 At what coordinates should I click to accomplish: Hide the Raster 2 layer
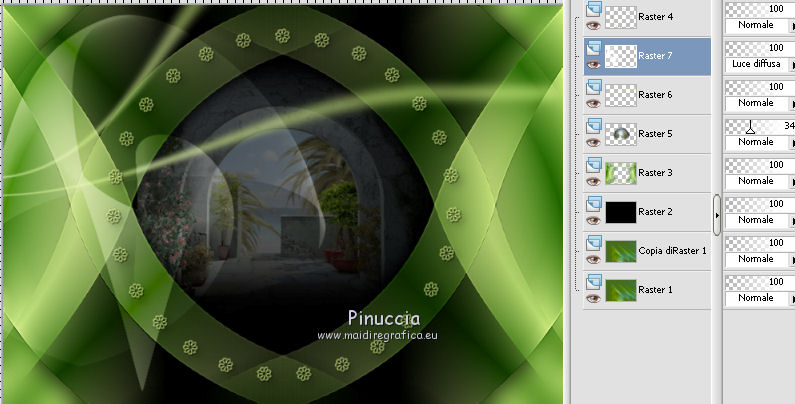pyautogui.click(x=593, y=221)
